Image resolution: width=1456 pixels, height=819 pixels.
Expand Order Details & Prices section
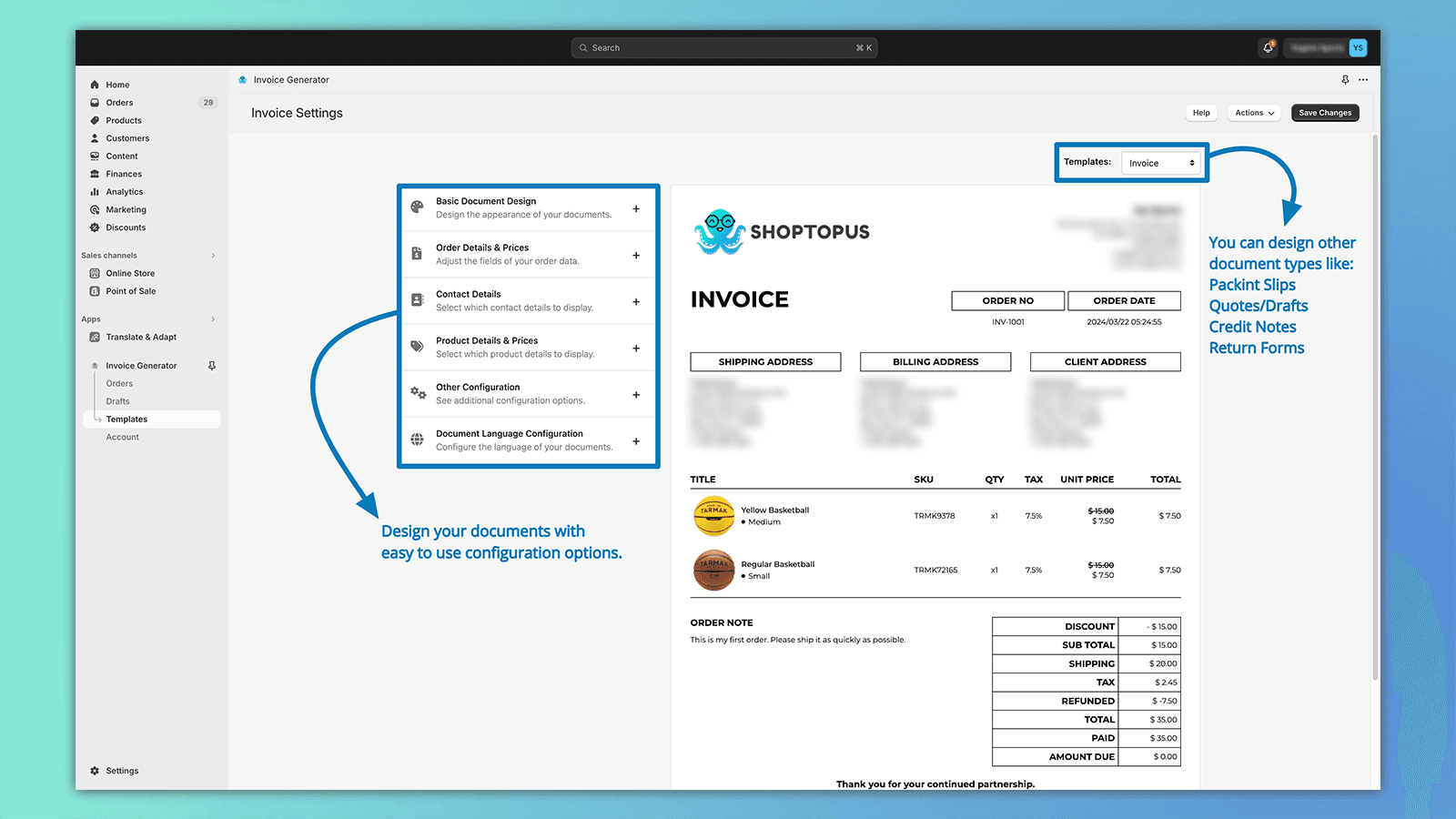click(636, 255)
